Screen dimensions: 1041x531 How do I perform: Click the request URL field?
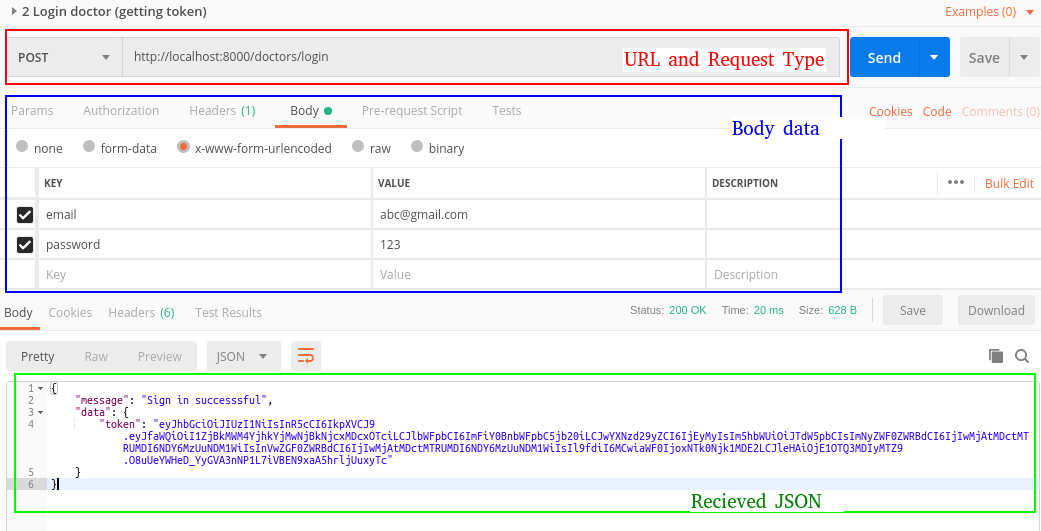tap(481, 58)
